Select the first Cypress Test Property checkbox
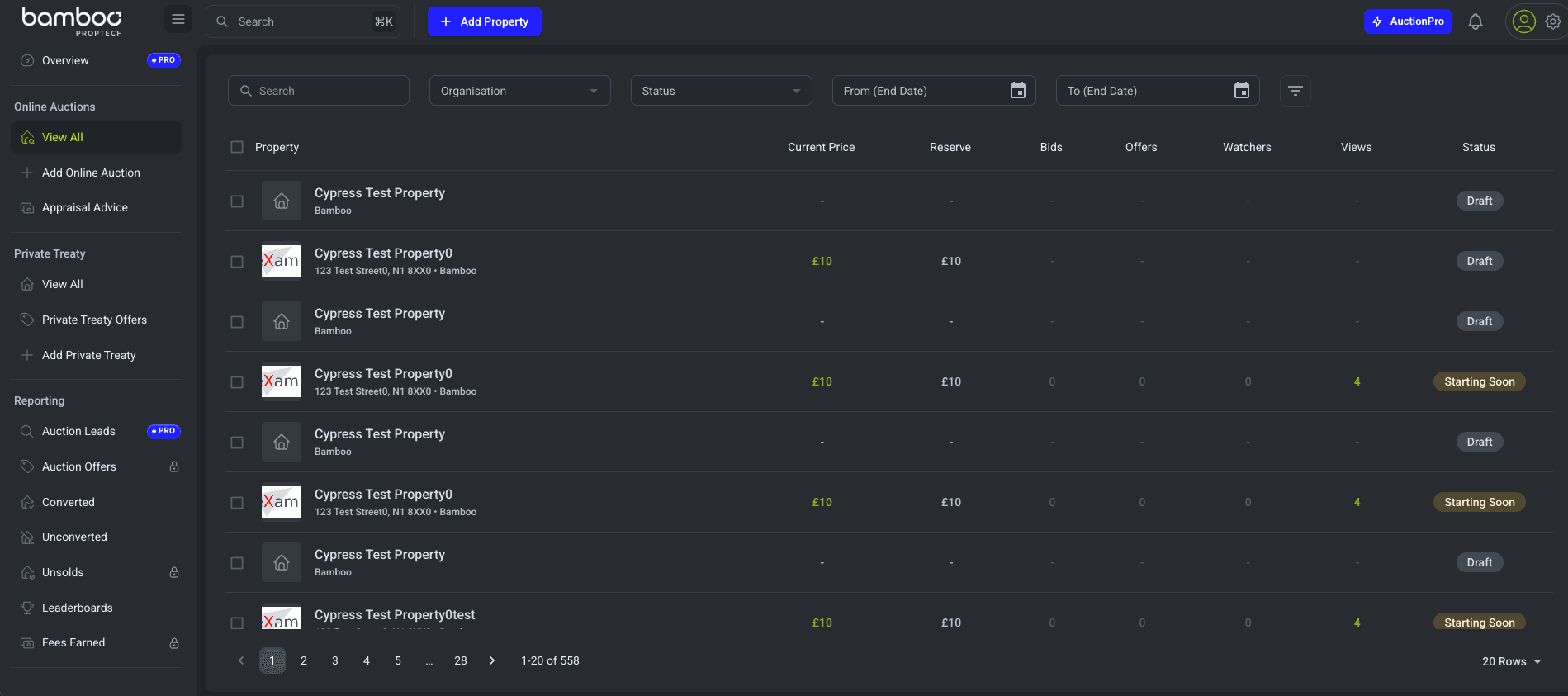 [237, 201]
